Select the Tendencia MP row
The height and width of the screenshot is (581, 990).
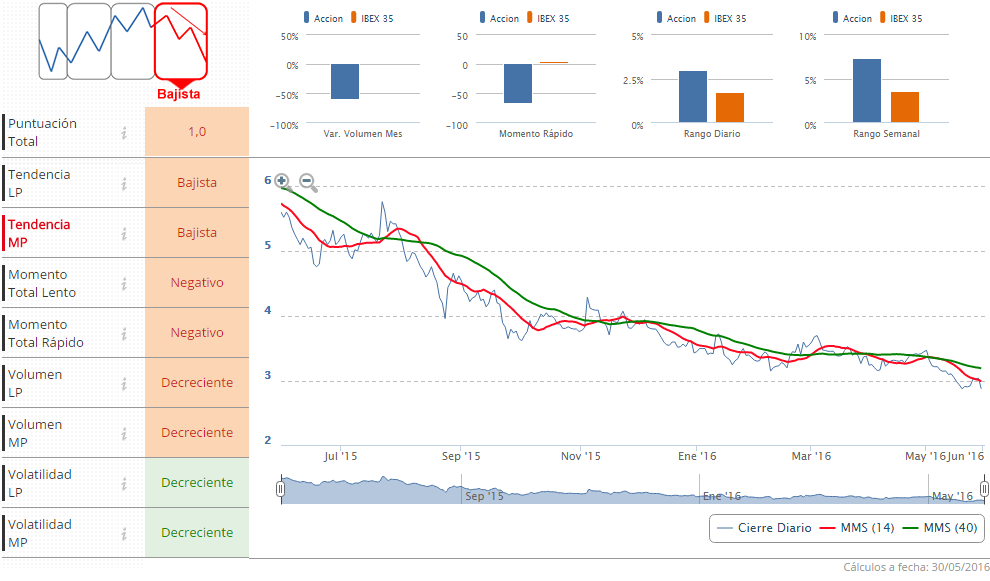click(x=126, y=233)
